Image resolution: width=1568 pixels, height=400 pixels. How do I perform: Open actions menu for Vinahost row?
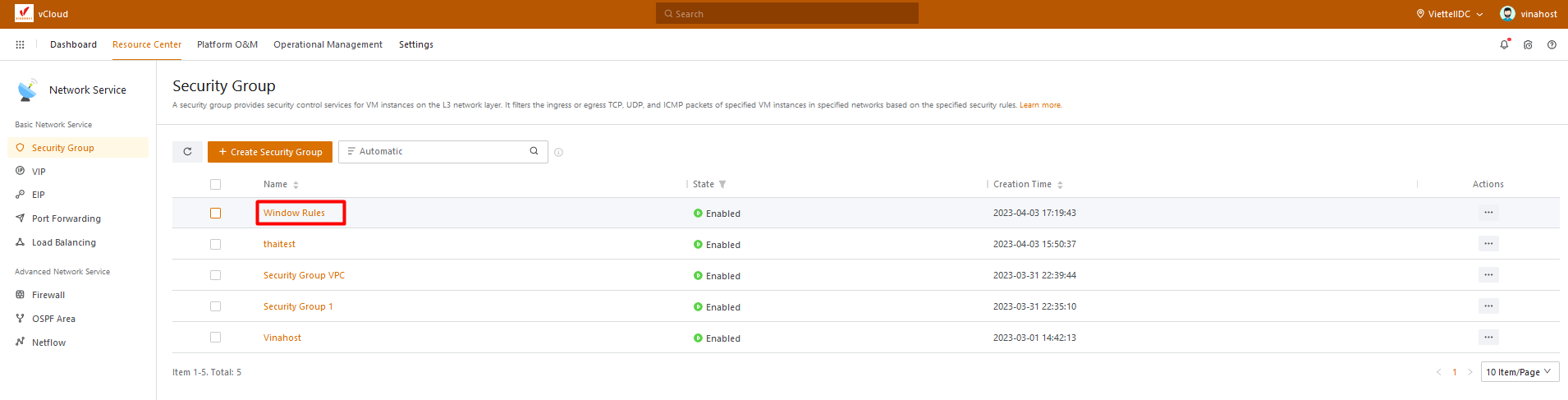point(1488,338)
